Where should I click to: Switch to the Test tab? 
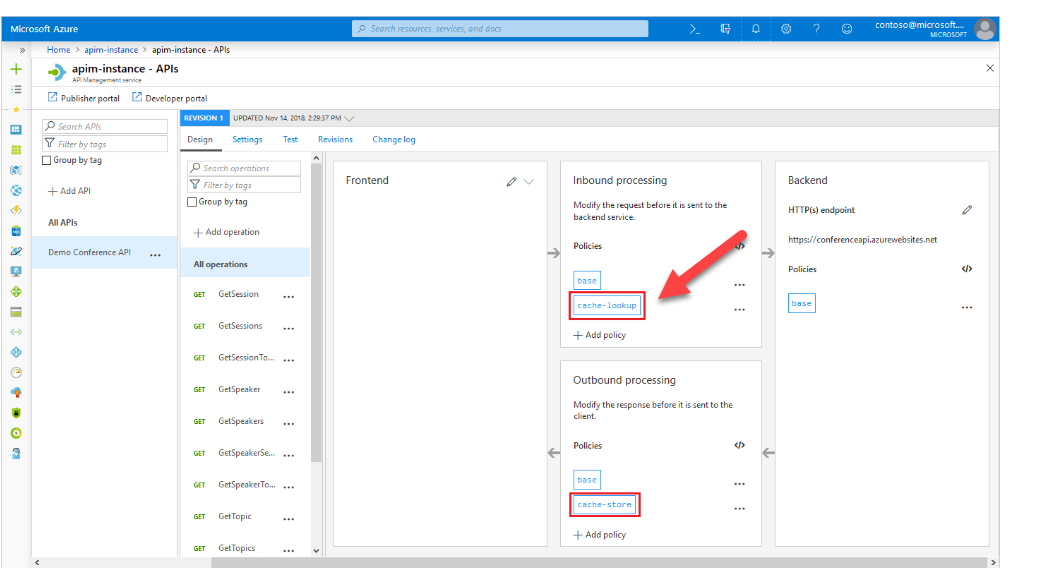tap(290, 140)
